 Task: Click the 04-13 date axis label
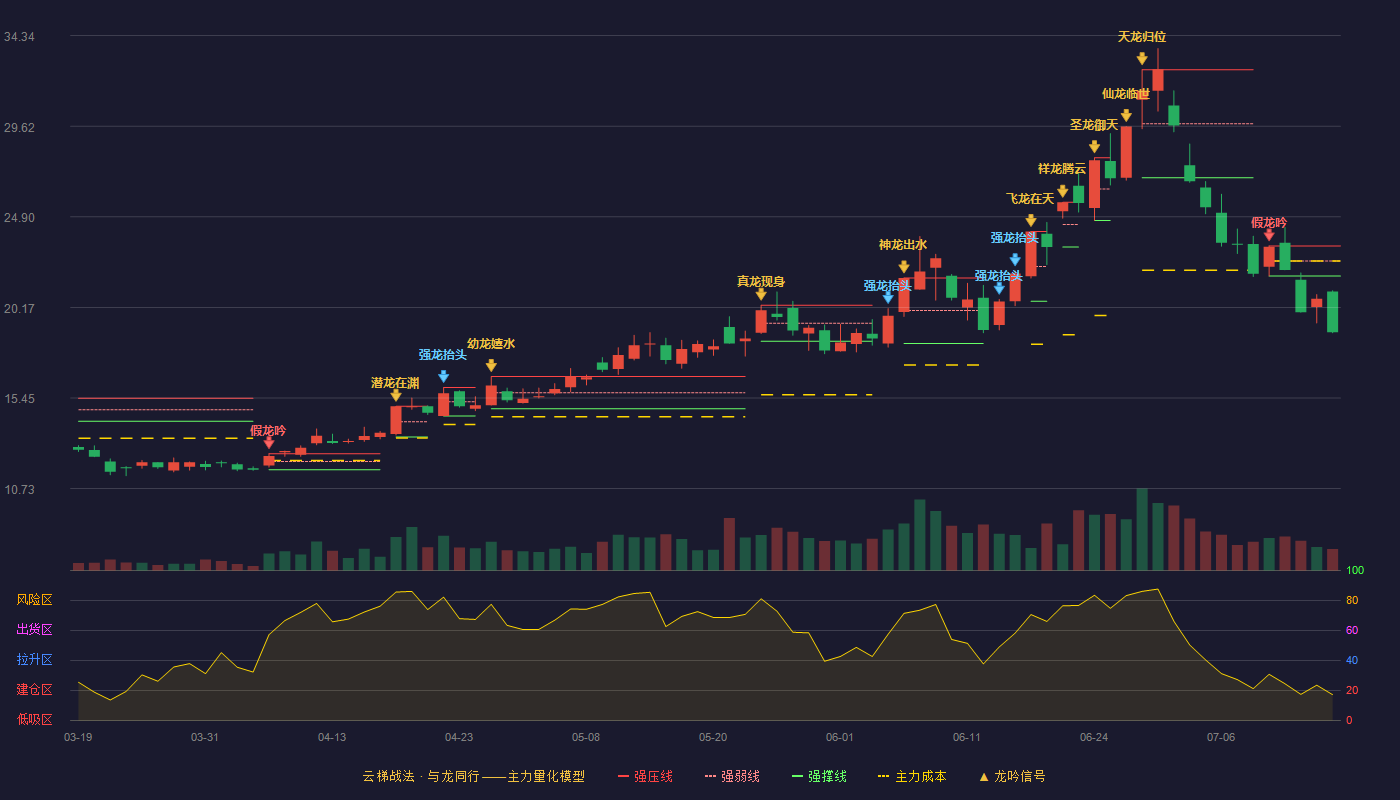point(332,737)
